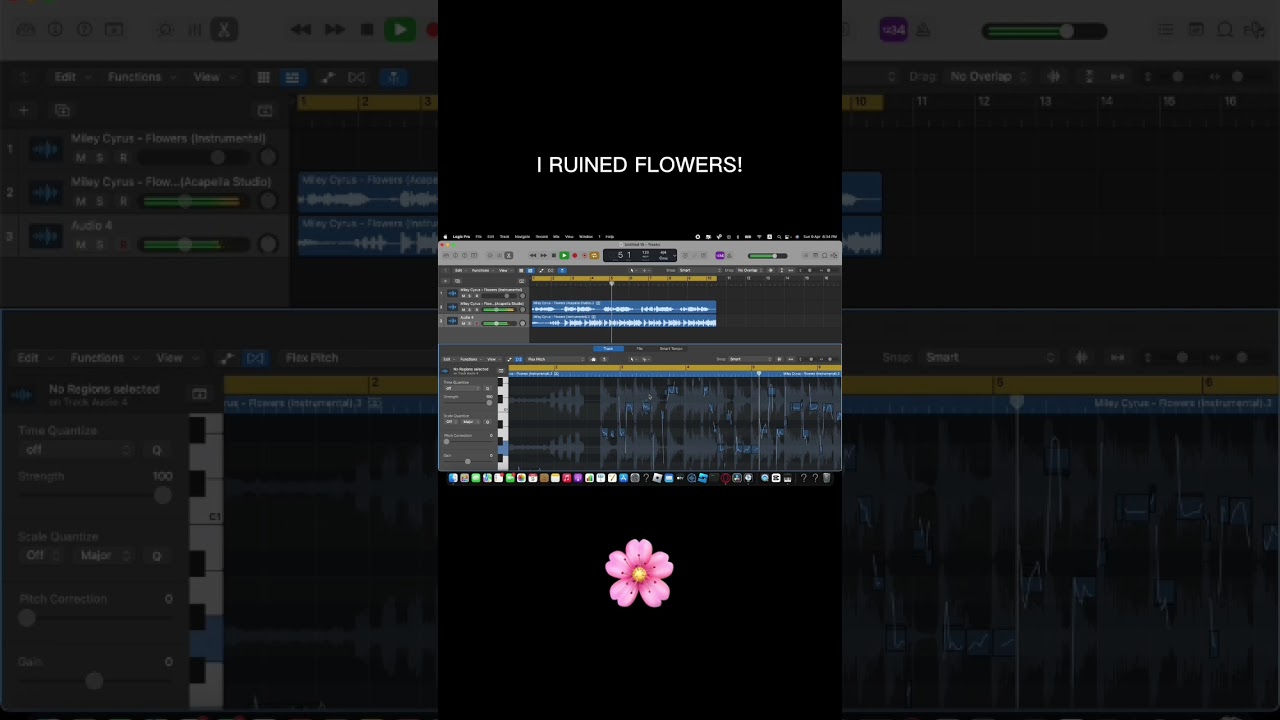This screenshot has width=1280, height=720.
Task: Select pointer tool in small center tracks toolbar
Action: click(632, 270)
